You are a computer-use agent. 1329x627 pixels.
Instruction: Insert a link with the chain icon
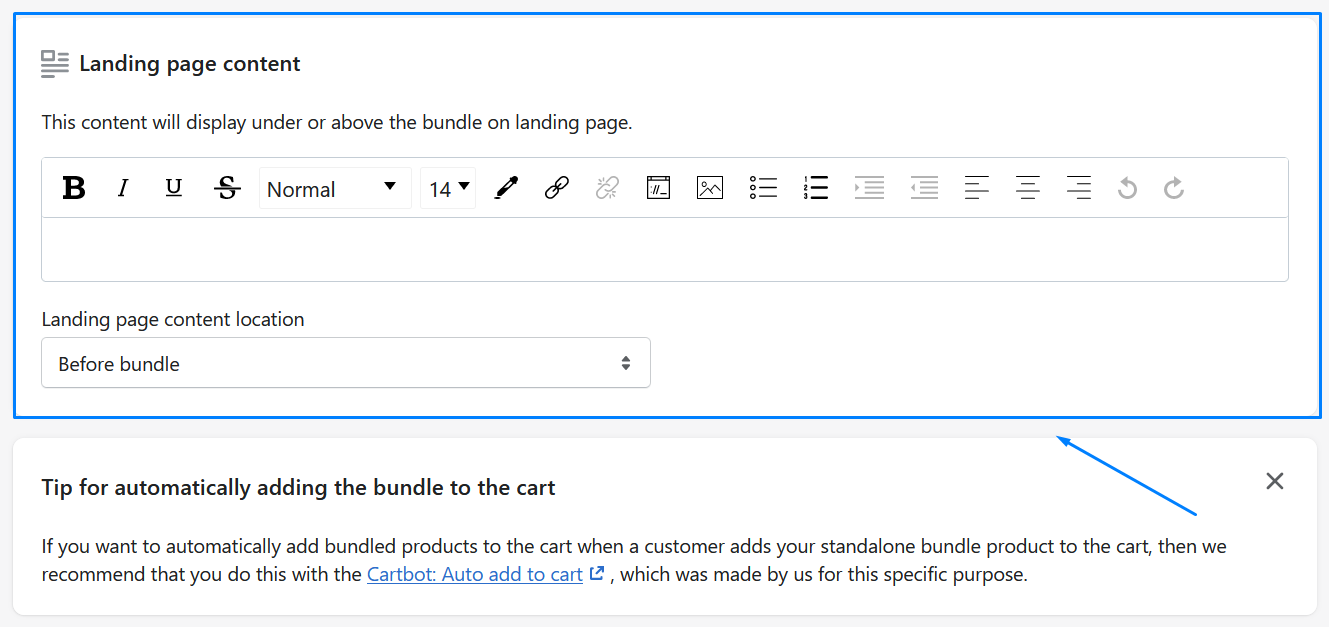[557, 188]
